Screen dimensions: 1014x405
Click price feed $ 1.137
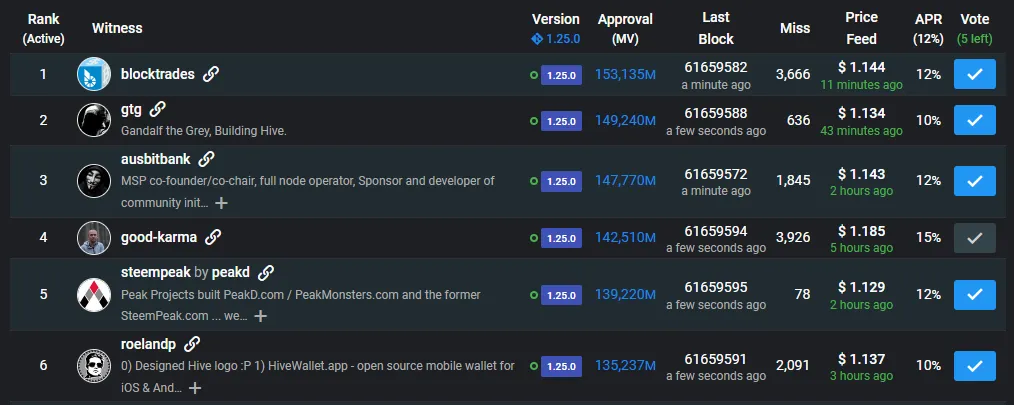[x=861, y=358]
